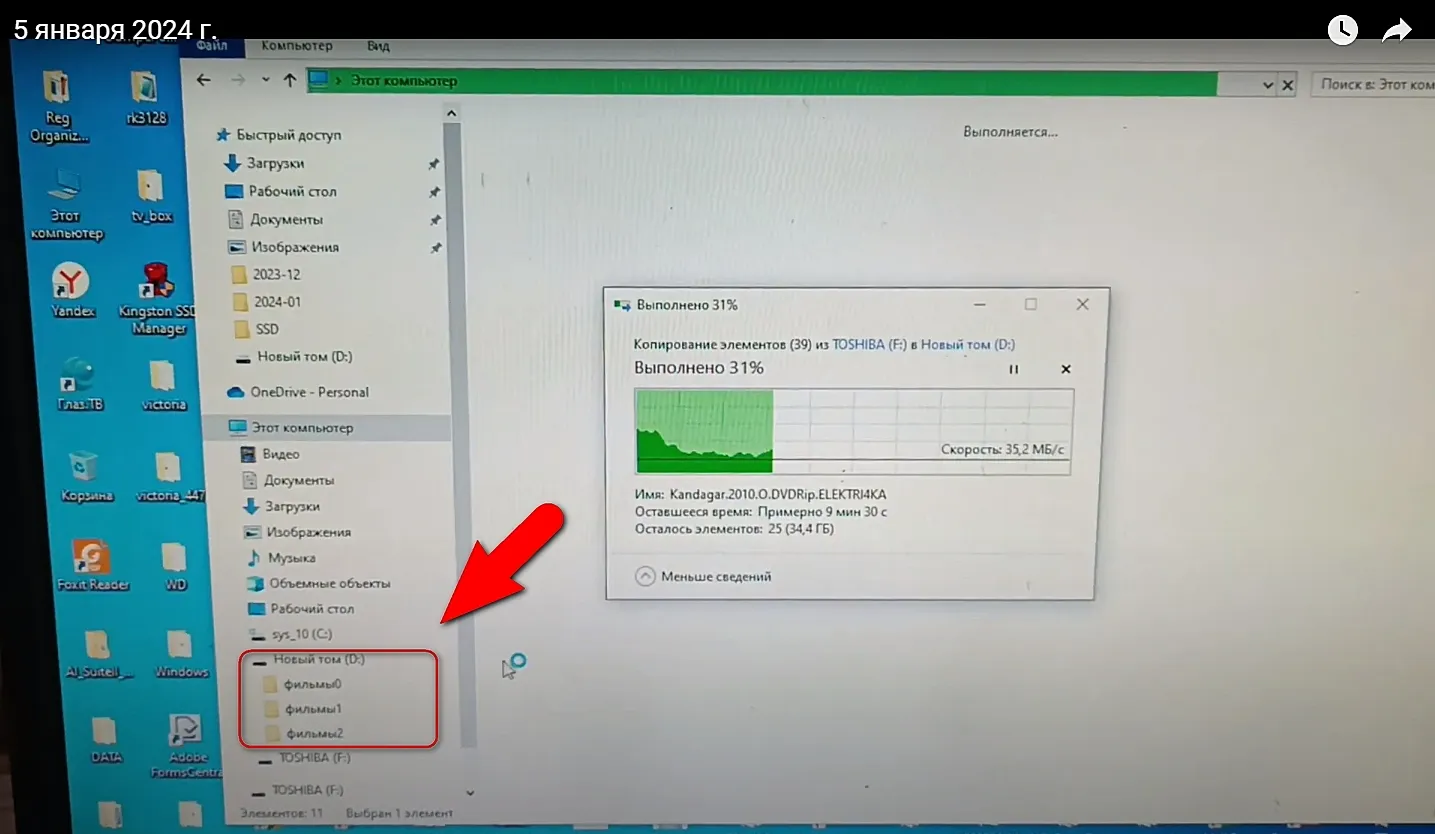Switch to the Вид ribbon tab

tap(378, 46)
